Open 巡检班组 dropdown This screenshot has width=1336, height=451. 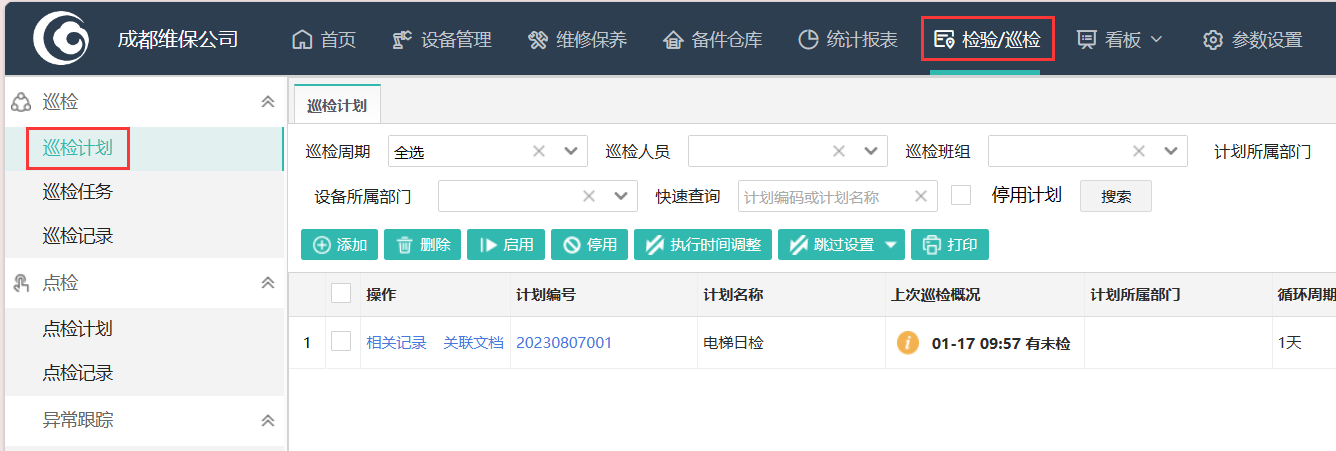pyautogui.click(x=1171, y=152)
